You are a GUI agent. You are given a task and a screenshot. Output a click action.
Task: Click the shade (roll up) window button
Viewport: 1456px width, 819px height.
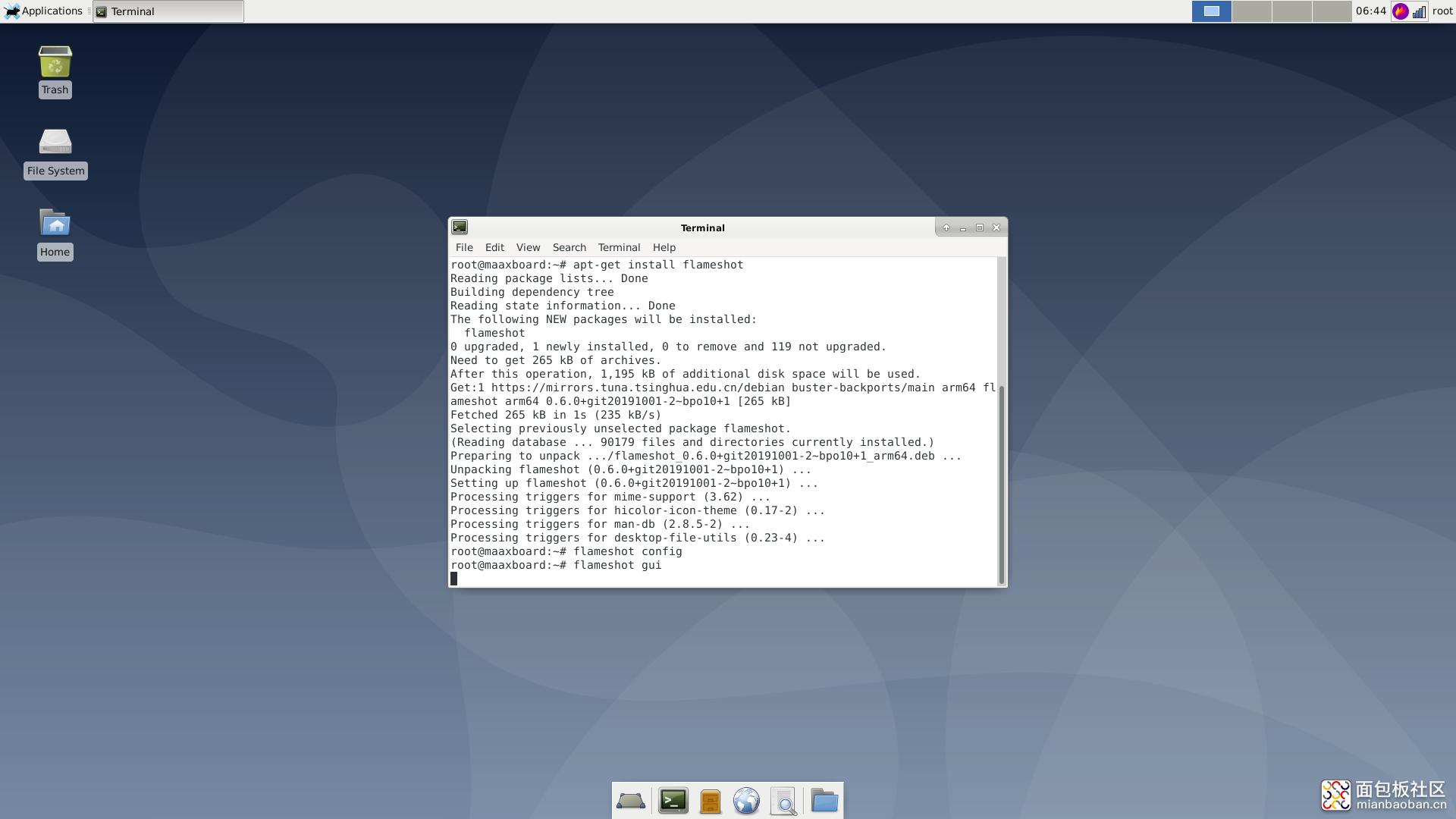click(x=946, y=227)
